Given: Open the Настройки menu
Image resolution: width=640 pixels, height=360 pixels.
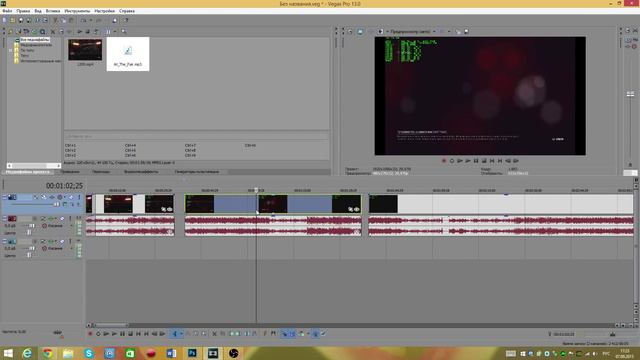Looking at the screenshot, I should click(x=104, y=11).
